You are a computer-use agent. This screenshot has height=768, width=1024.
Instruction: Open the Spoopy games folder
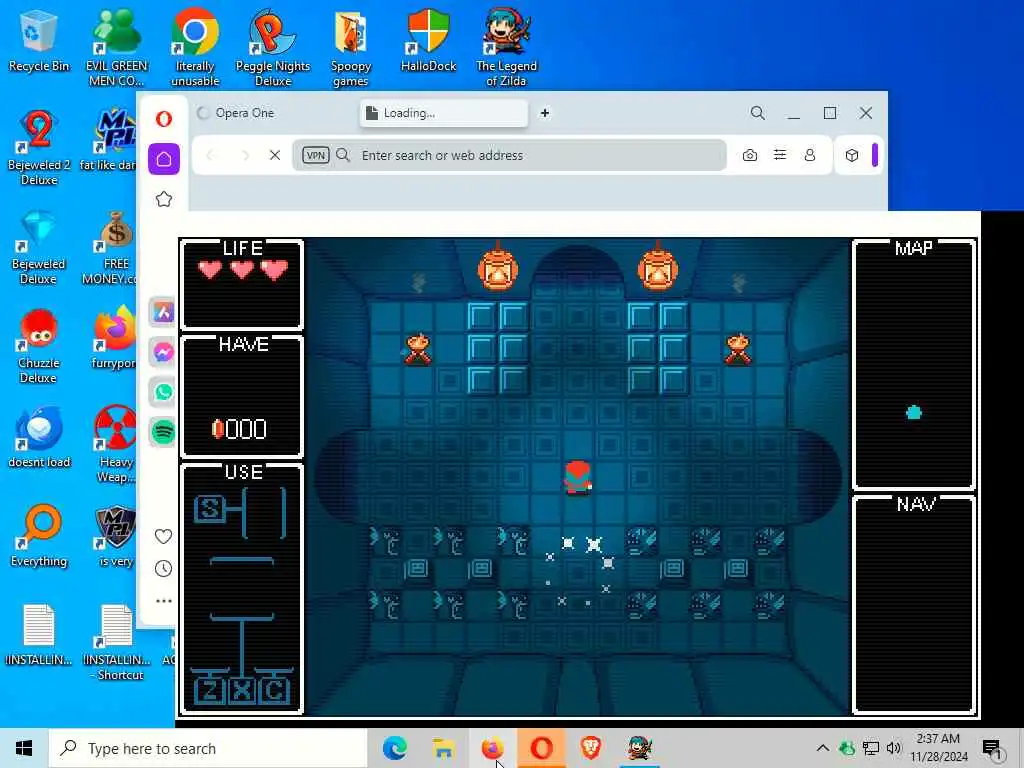(351, 47)
